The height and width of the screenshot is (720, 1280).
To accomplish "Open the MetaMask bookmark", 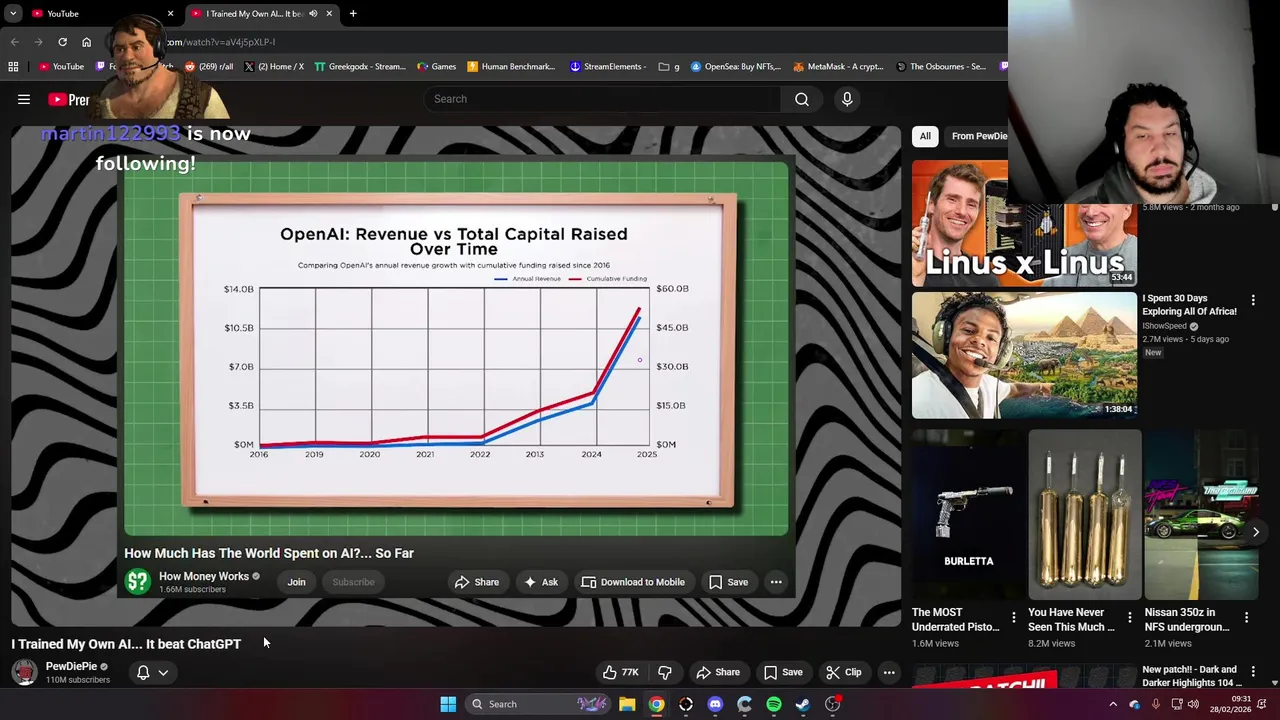I will 838,67.
